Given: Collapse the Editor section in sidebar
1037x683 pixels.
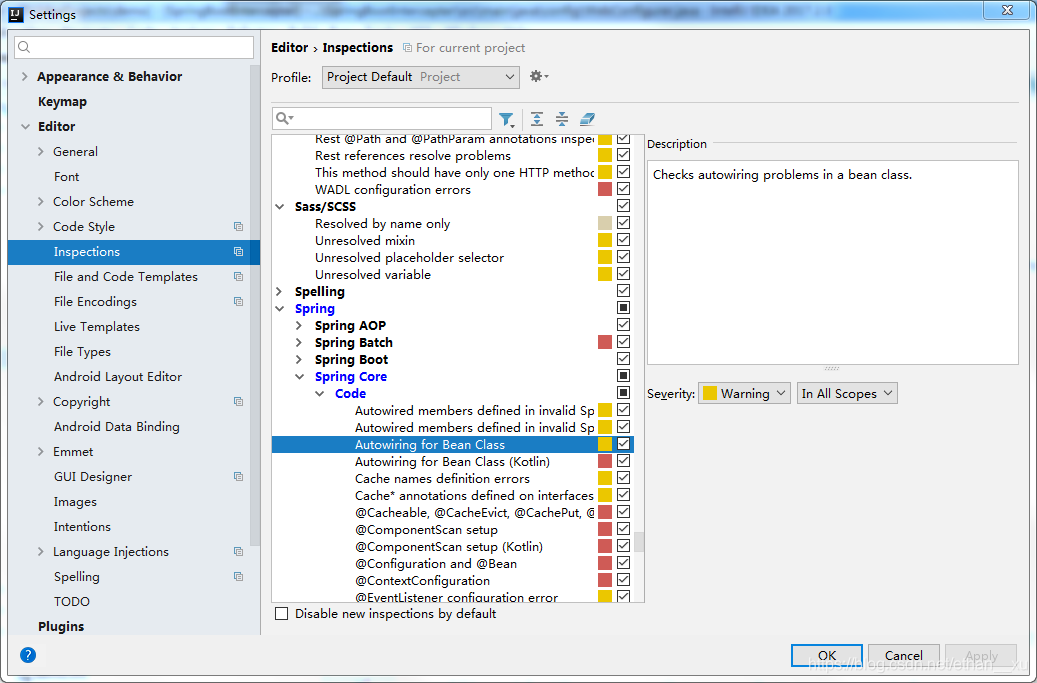Looking at the screenshot, I should click(x=25, y=126).
